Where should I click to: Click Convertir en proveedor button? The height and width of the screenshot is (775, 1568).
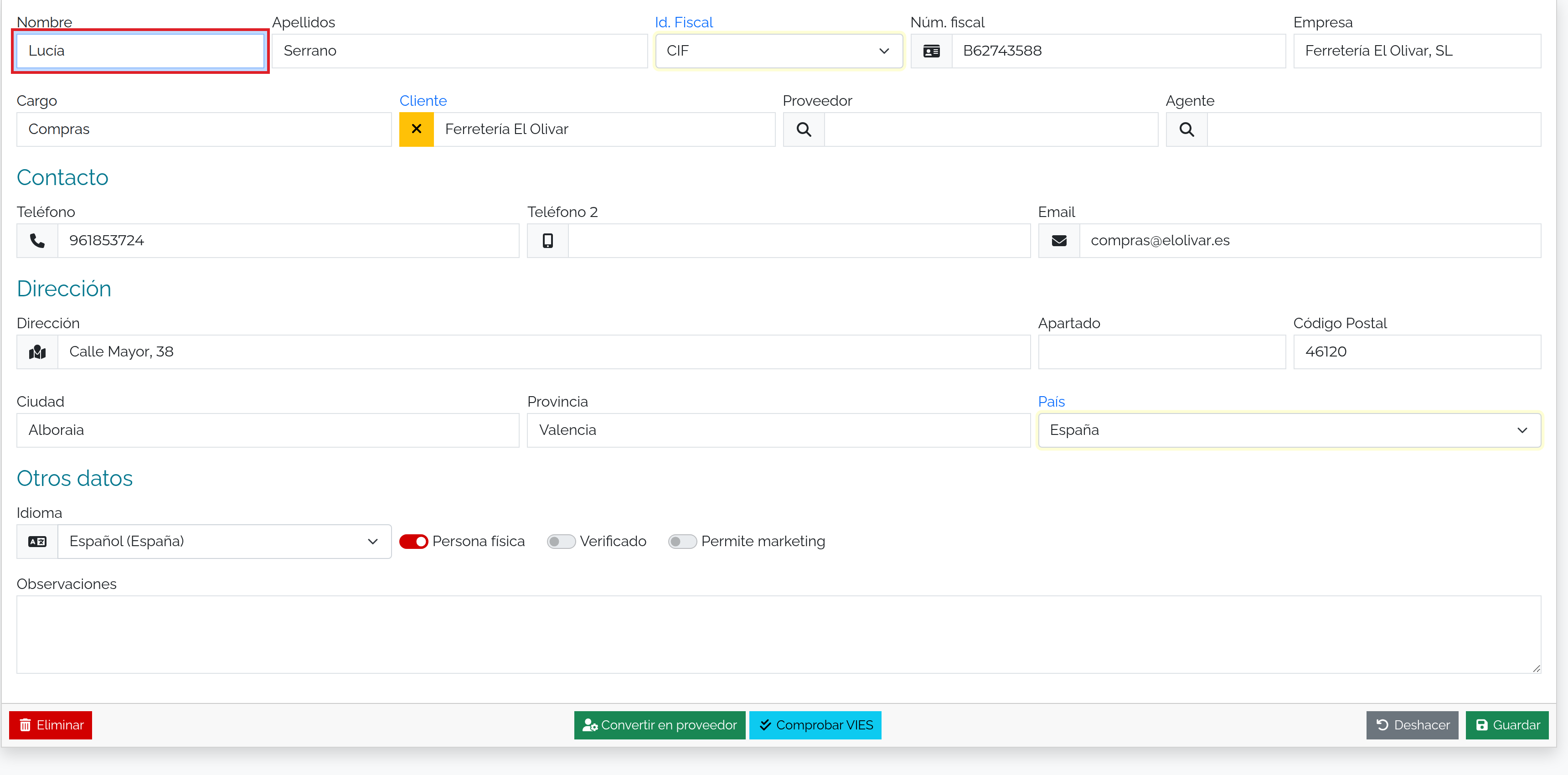coord(659,725)
